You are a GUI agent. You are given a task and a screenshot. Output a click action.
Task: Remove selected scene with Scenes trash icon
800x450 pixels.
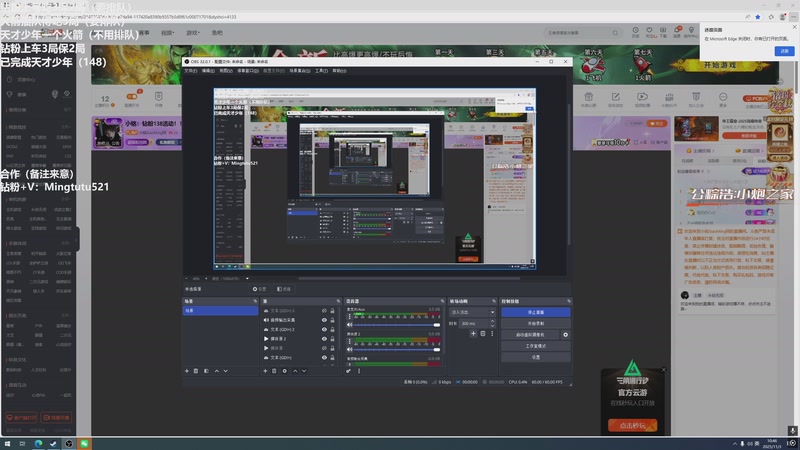tap(196, 371)
